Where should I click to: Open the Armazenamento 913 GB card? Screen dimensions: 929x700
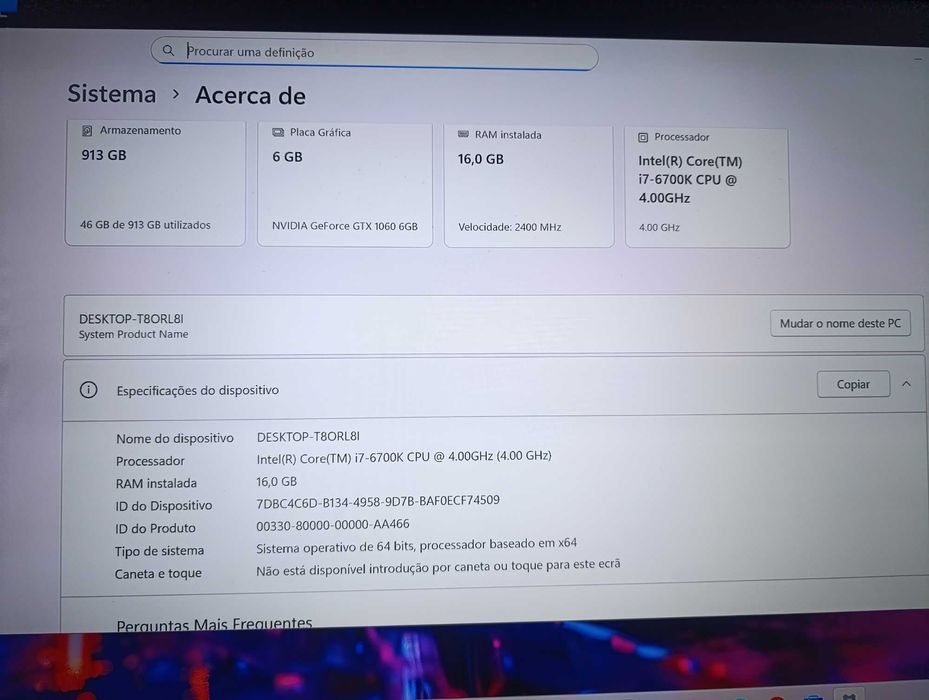click(x=155, y=183)
